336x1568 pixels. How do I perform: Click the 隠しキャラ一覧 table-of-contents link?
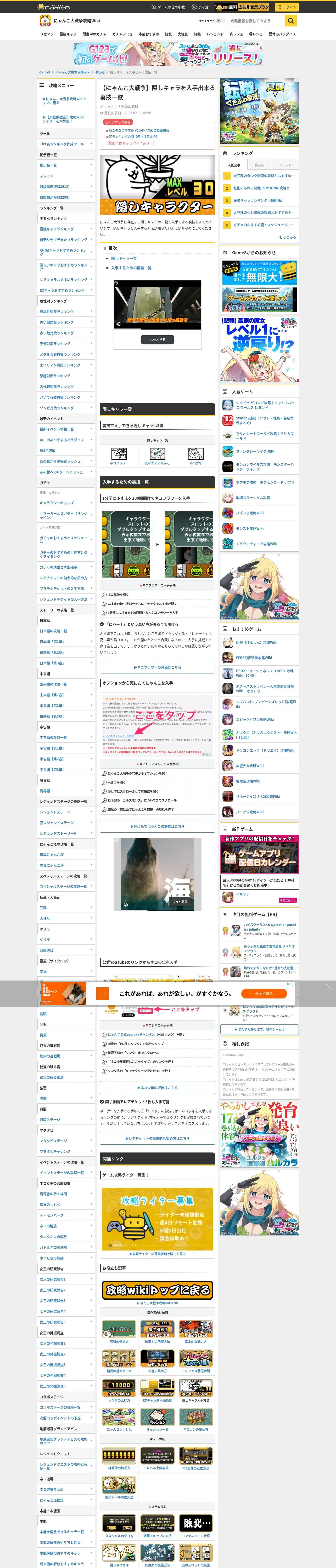pyautogui.click(x=124, y=258)
